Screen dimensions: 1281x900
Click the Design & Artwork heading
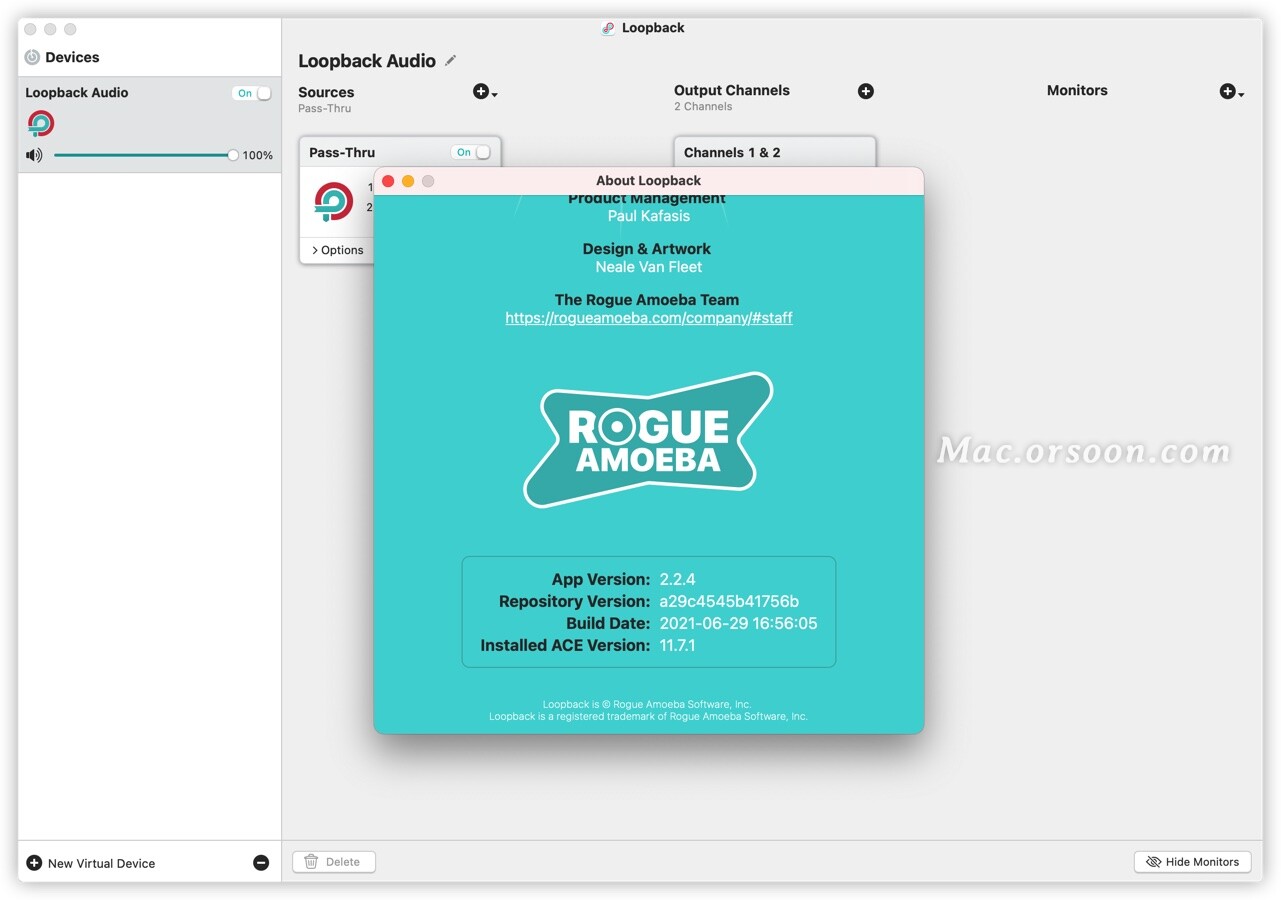click(x=647, y=249)
